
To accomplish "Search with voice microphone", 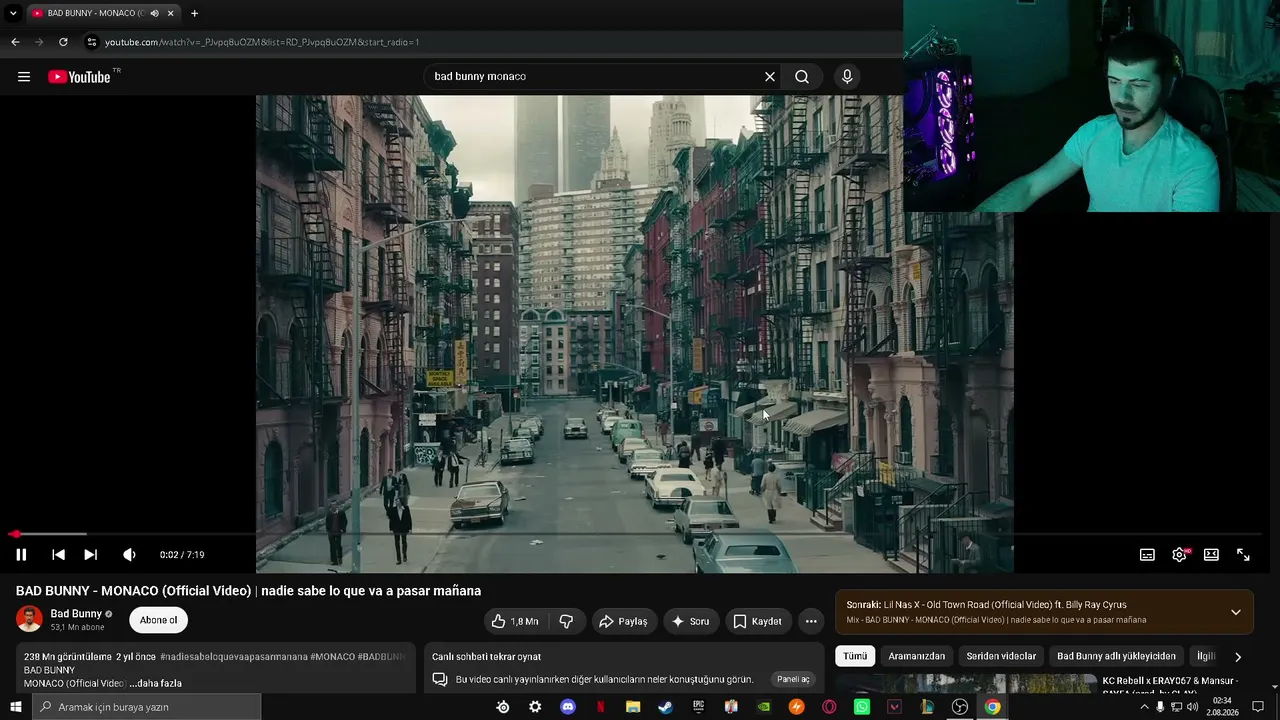I will coord(847,77).
